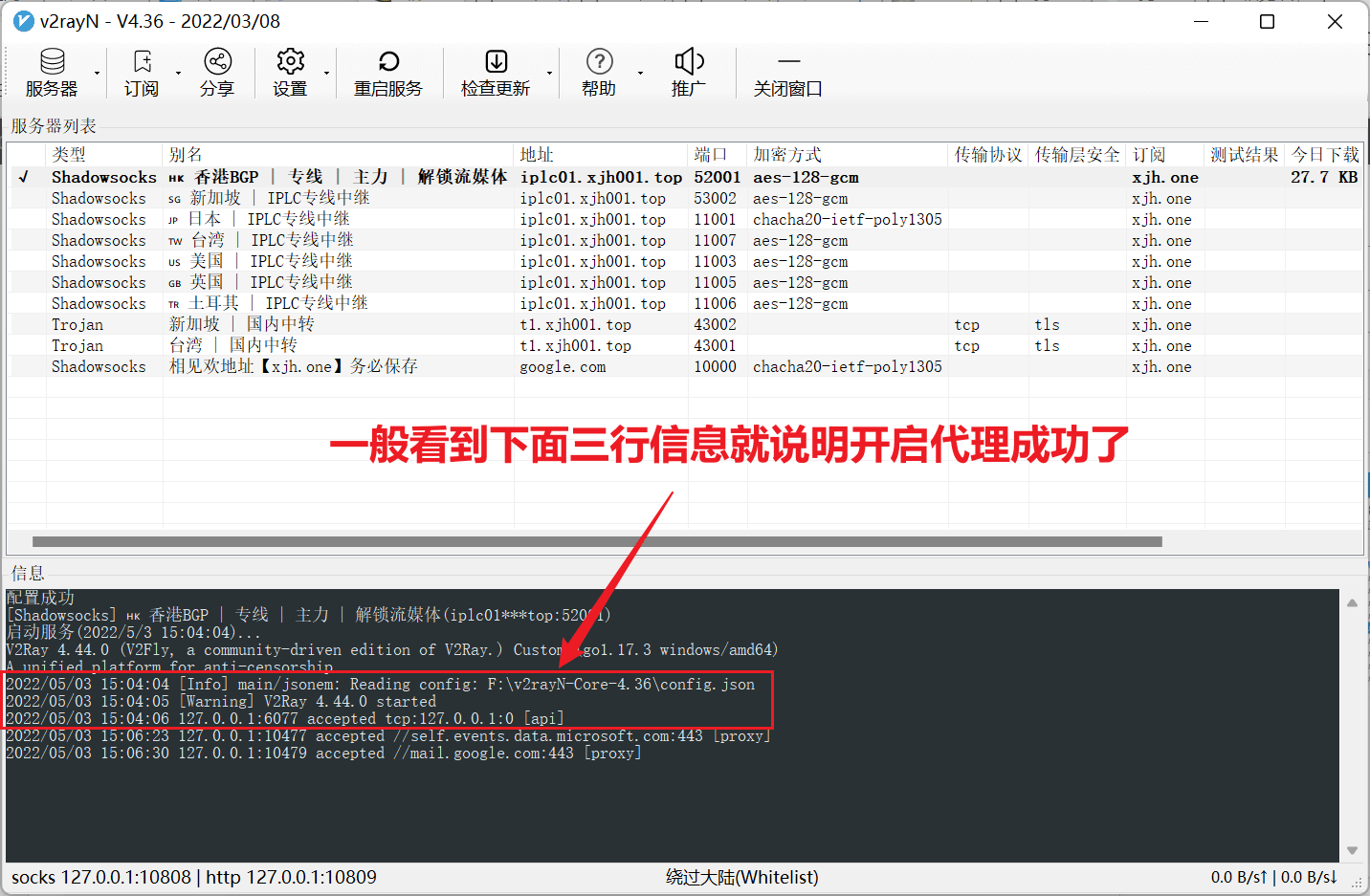Viewport: 1370px width, 896px height.
Task: Click the 关闭窗口 close window toolbar item
Action: click(788, 74)
